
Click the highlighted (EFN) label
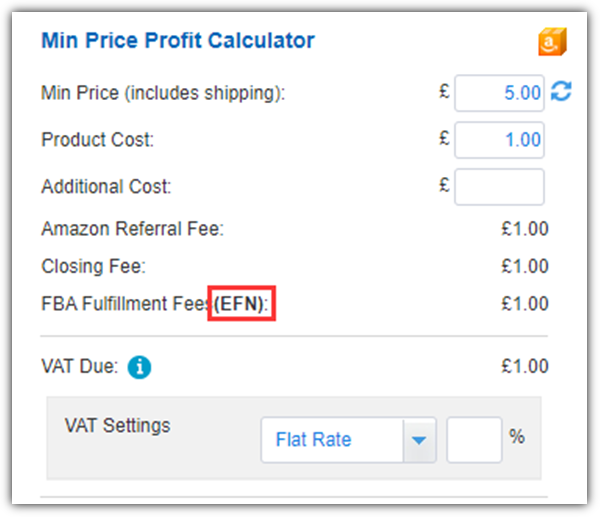[x=241, y=303]
